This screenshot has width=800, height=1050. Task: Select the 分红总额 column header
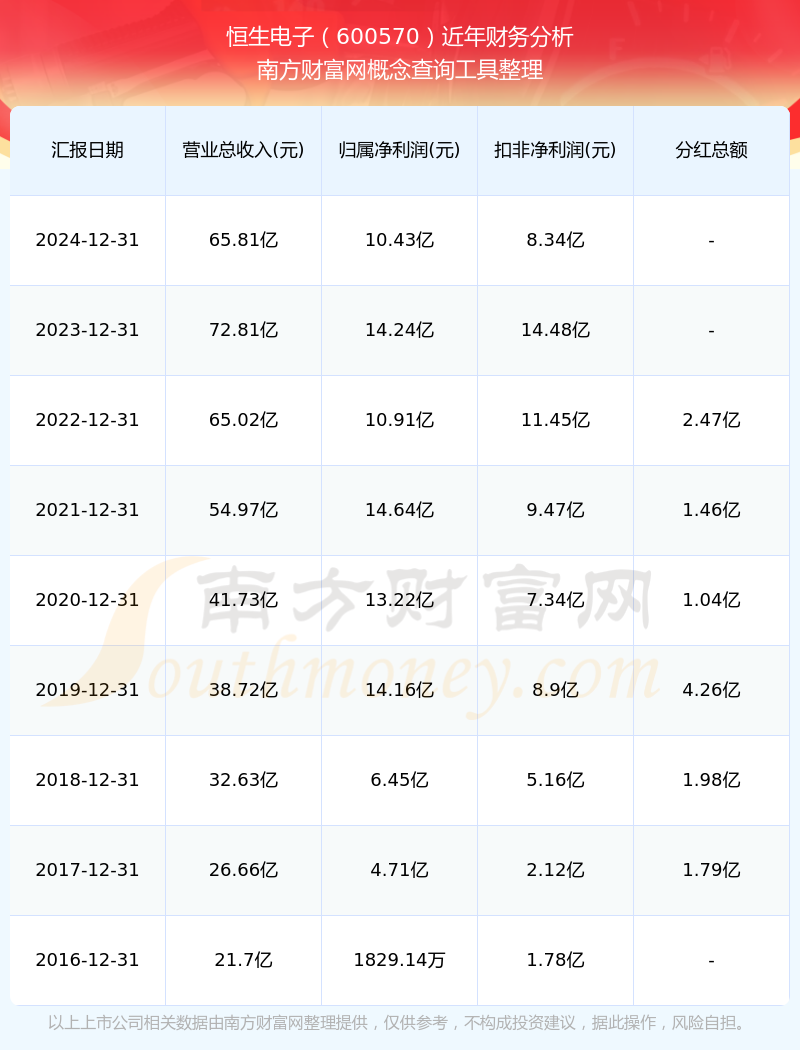tap(712, 150)
